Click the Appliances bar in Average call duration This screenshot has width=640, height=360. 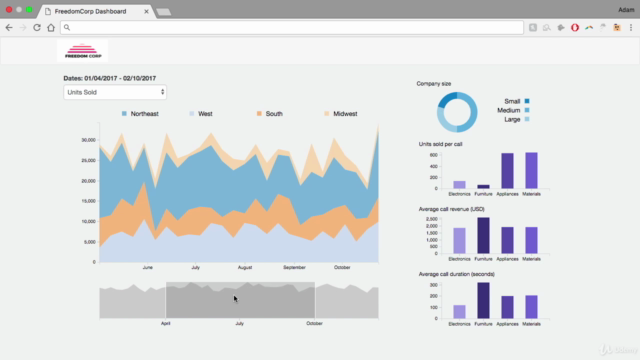coord(507,307)
